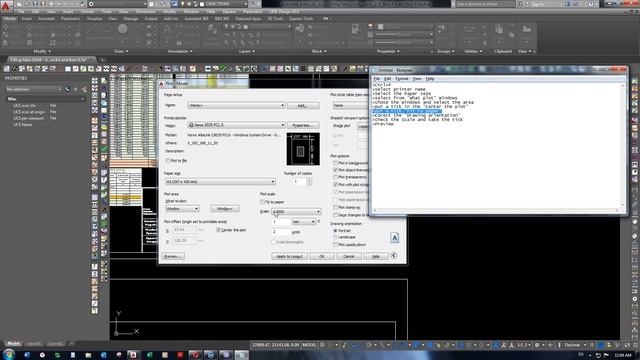Enable the Plot stamp on checkbox
This screenshot has width=640, height=360.
point(336,208)
